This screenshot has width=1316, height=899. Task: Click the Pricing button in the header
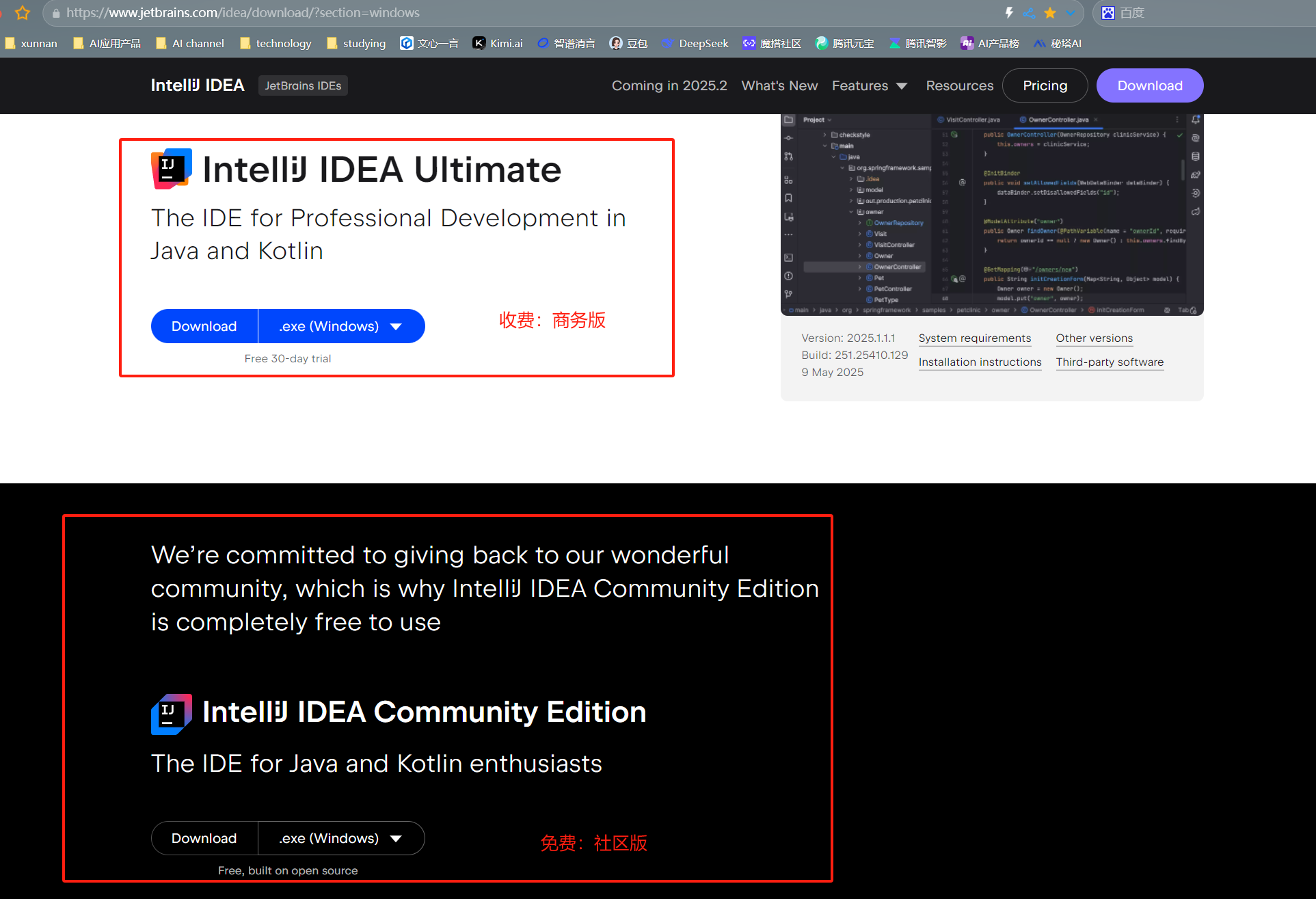pyautogui.click(x=1045, y=85)
